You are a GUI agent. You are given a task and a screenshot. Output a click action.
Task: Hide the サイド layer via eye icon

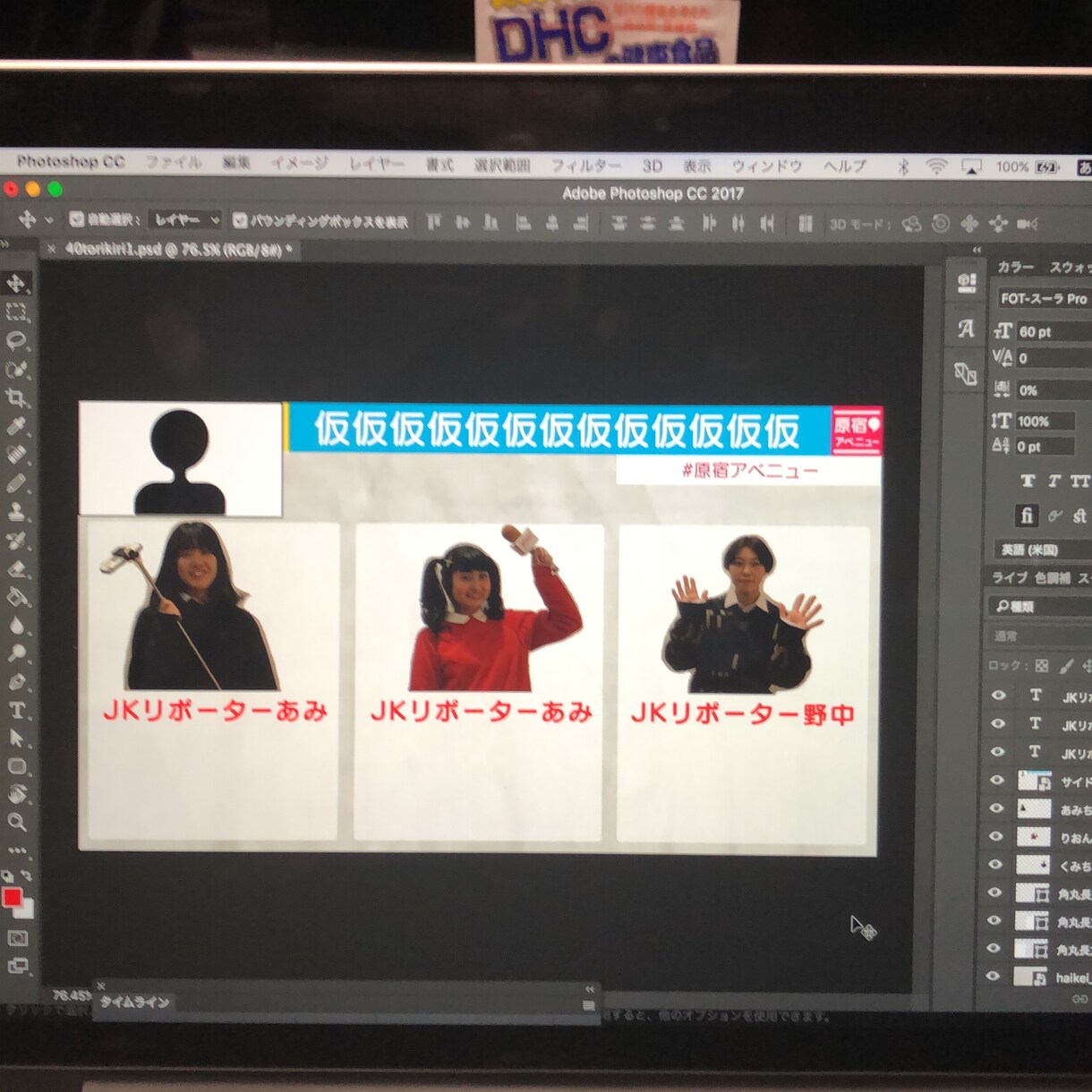tap(998, 780)
